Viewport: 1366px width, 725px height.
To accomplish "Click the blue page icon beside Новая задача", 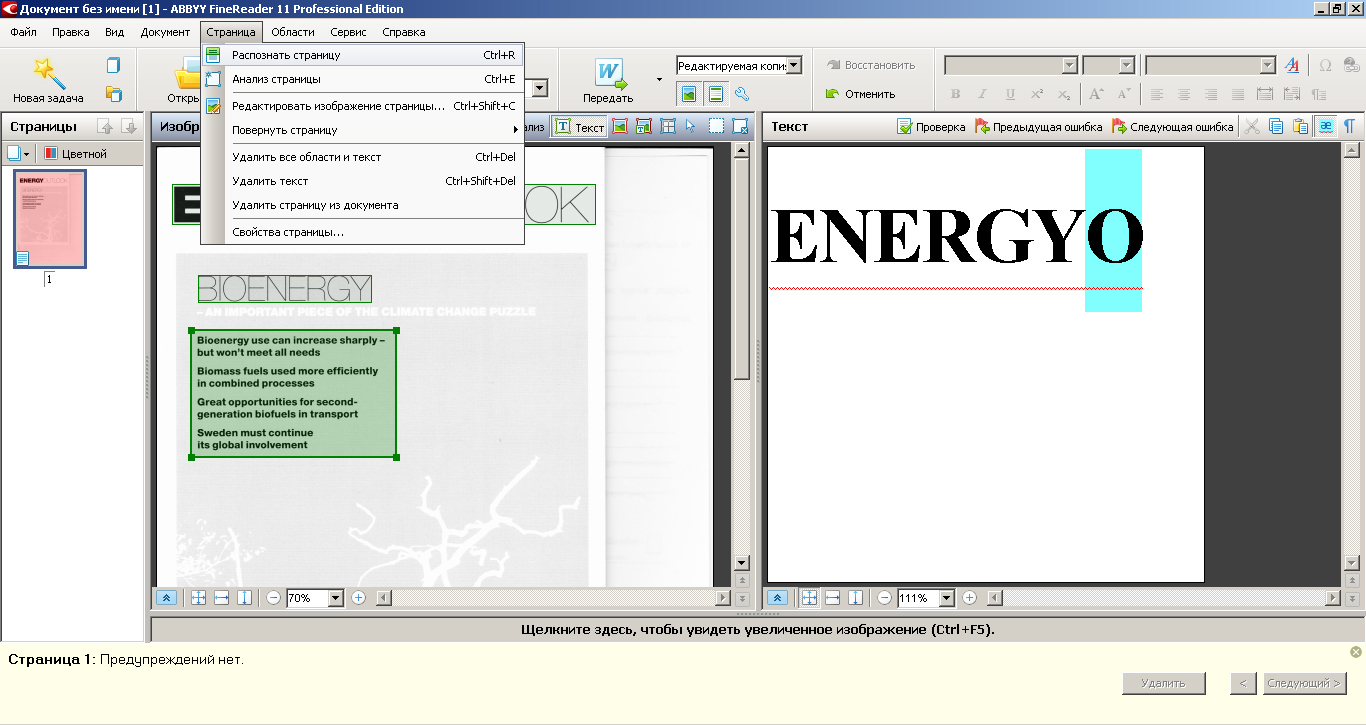I will pos(113,66).
